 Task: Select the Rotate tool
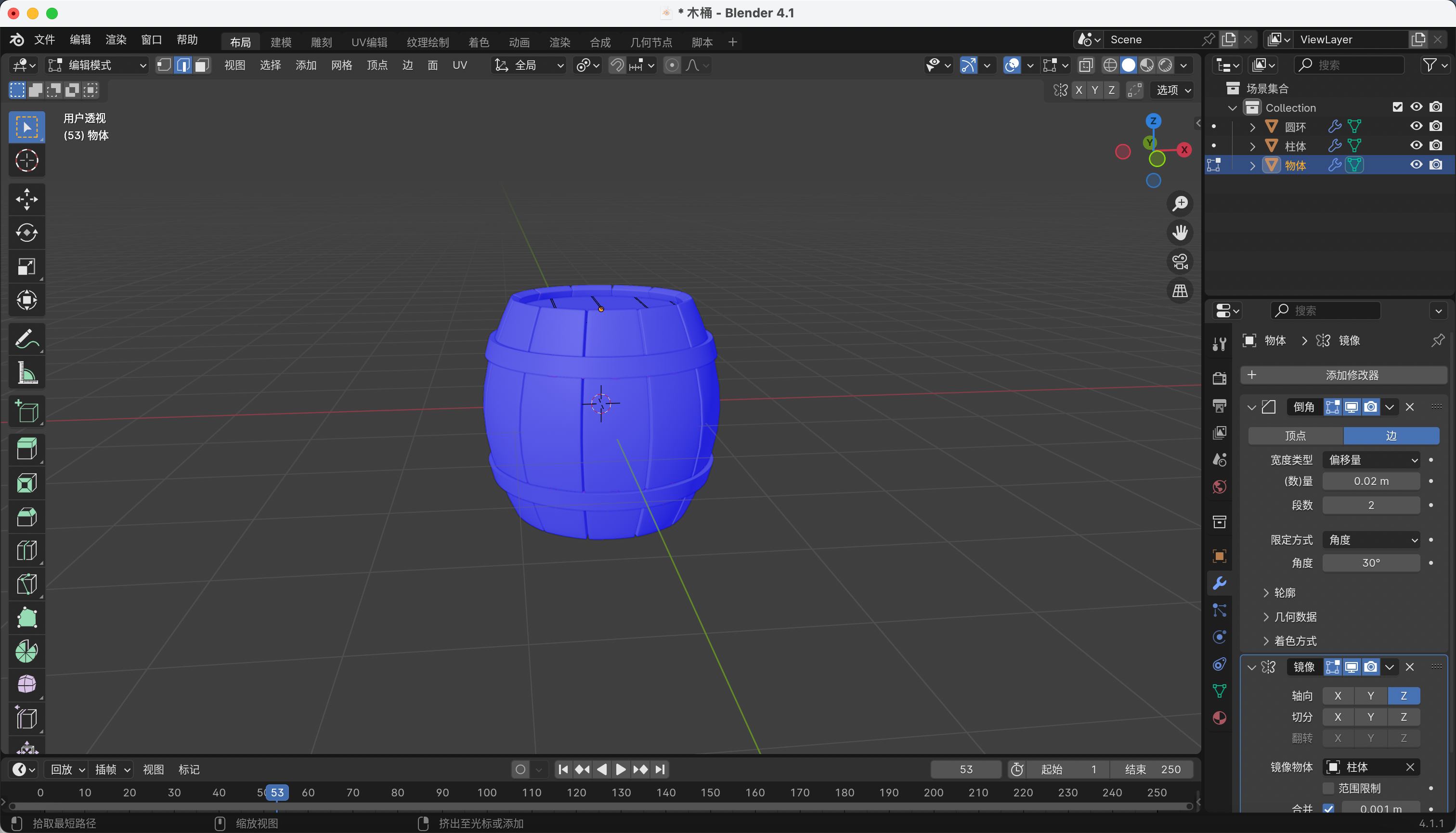[x=26, y=233]
